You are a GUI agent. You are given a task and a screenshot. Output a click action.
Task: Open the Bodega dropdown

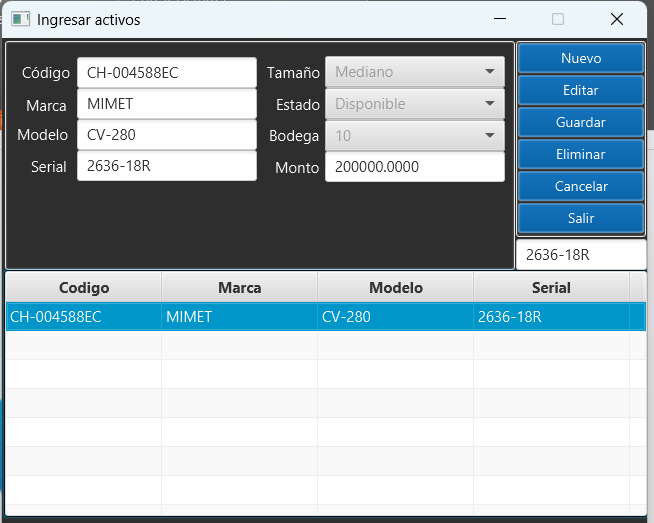(x=414, y=136)
